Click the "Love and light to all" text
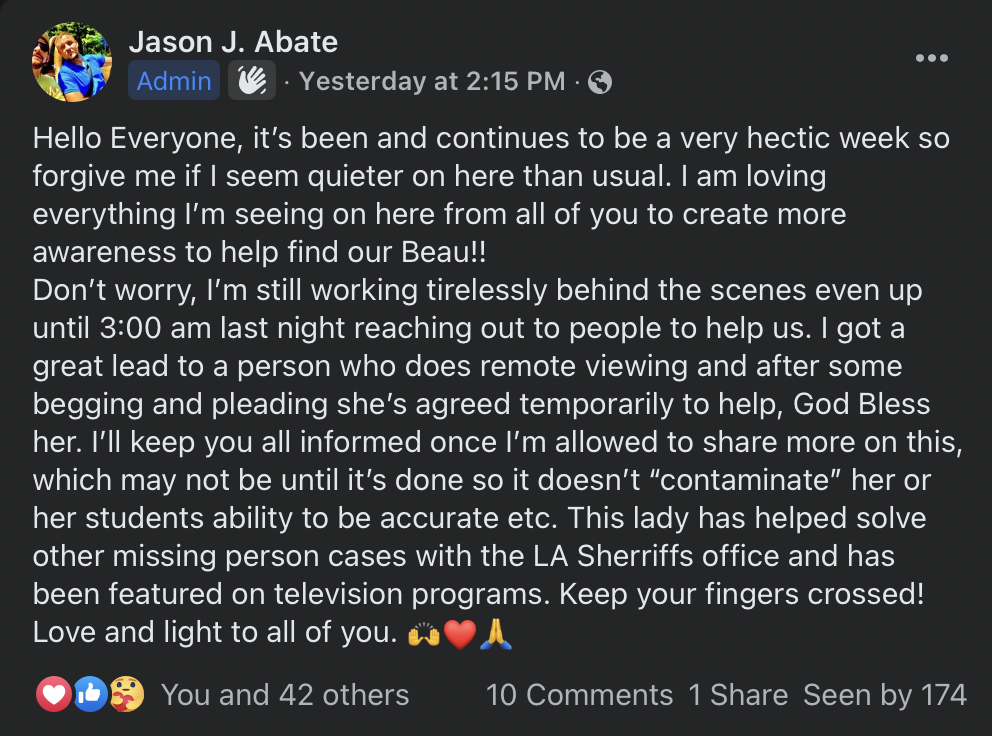 click(x=208, y=632)
